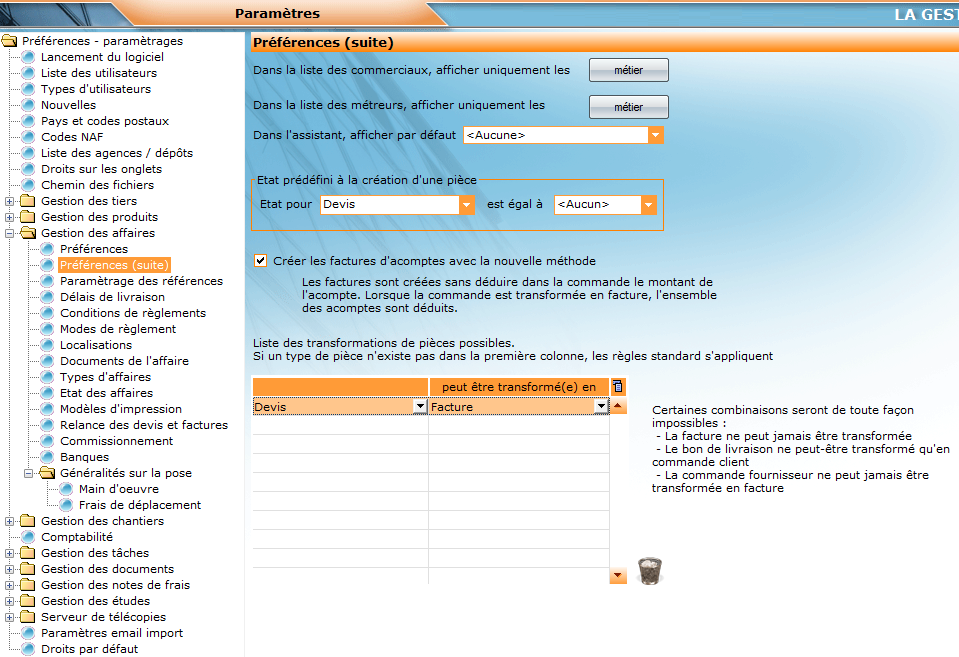Select Etat des affaires item
The width and height of the screenshot is (959, 657).
pos(106,393)
